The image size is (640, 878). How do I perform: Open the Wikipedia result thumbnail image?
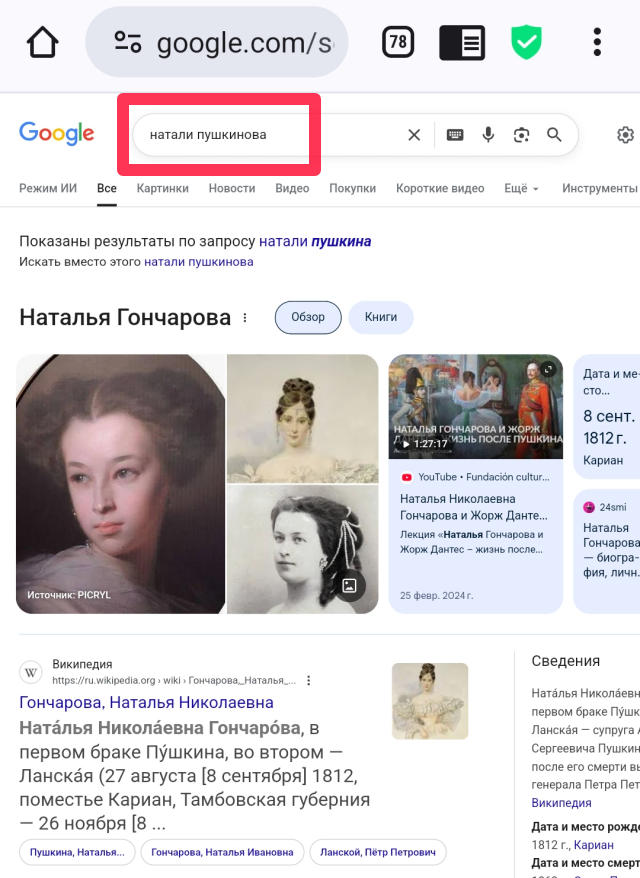pos(430,701)
